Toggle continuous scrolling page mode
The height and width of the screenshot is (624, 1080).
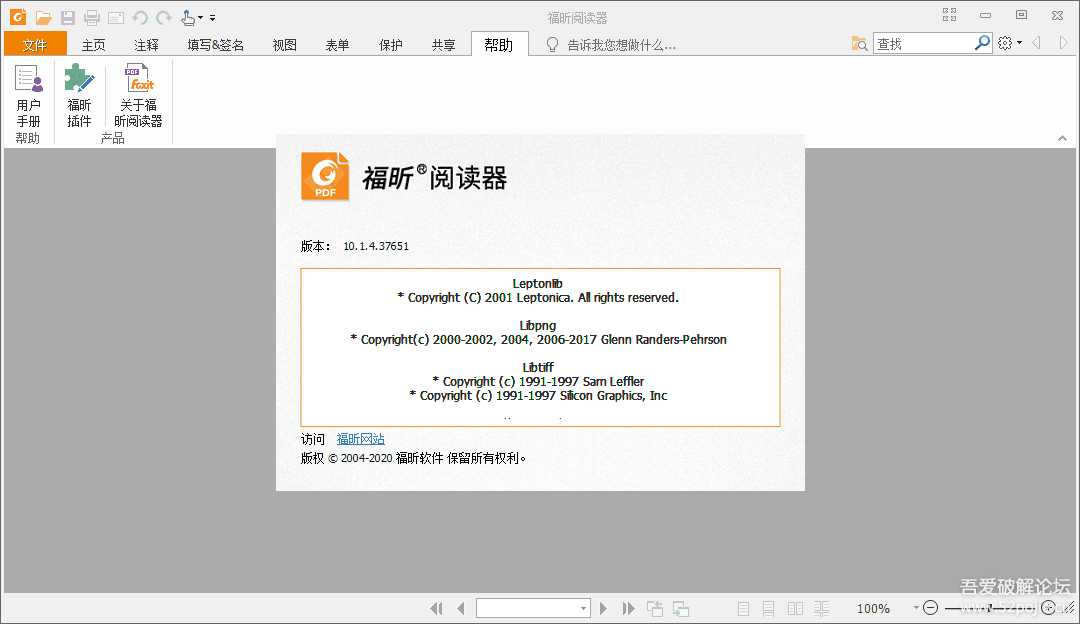point(768,608)
